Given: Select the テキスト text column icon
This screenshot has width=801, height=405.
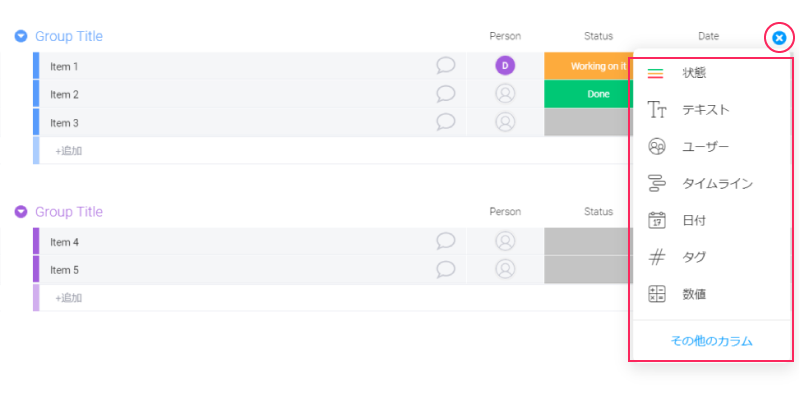Looking at the screenshot, I should coord(656,110).
